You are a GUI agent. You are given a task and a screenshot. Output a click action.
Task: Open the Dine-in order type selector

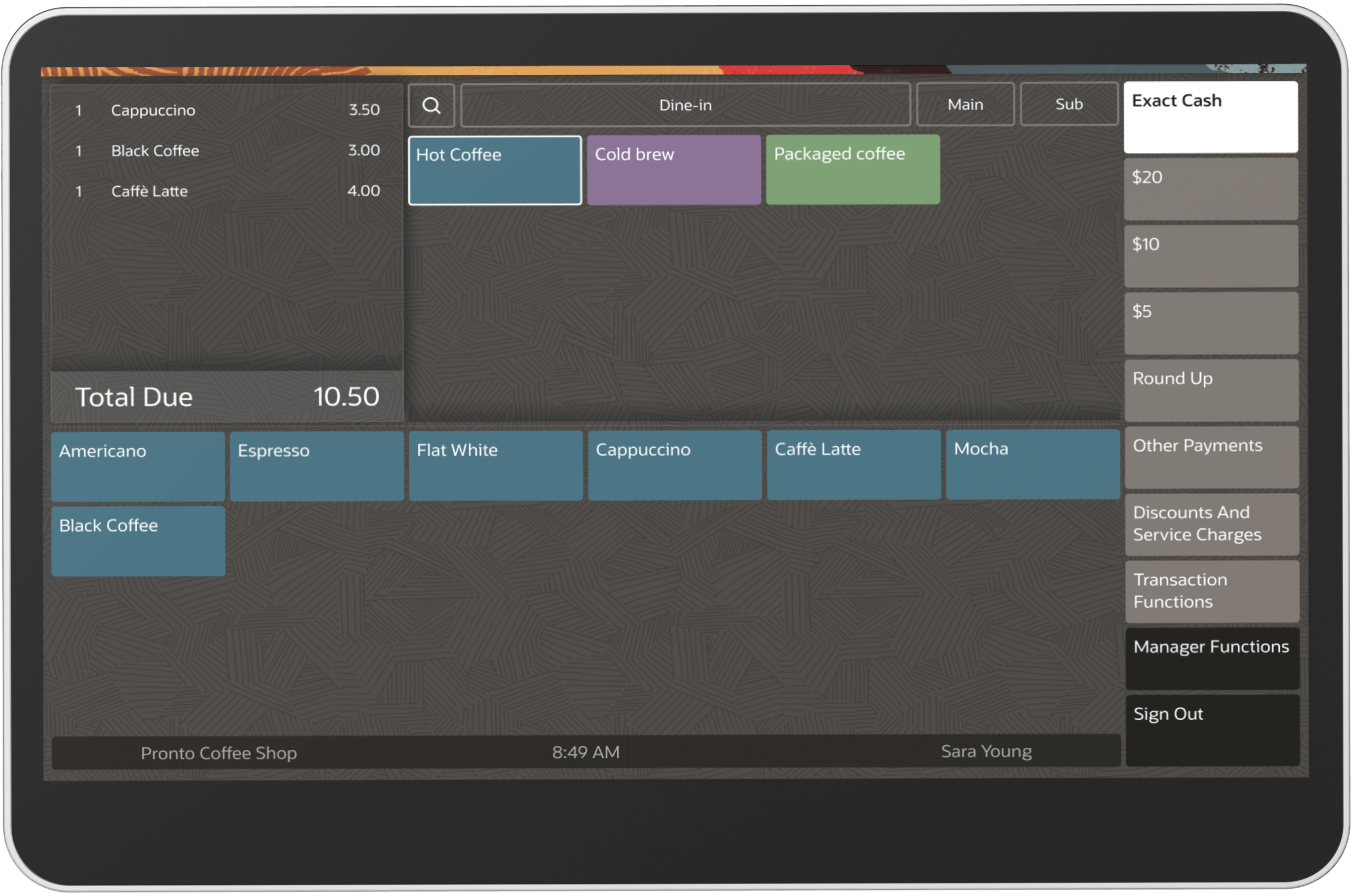686,104
